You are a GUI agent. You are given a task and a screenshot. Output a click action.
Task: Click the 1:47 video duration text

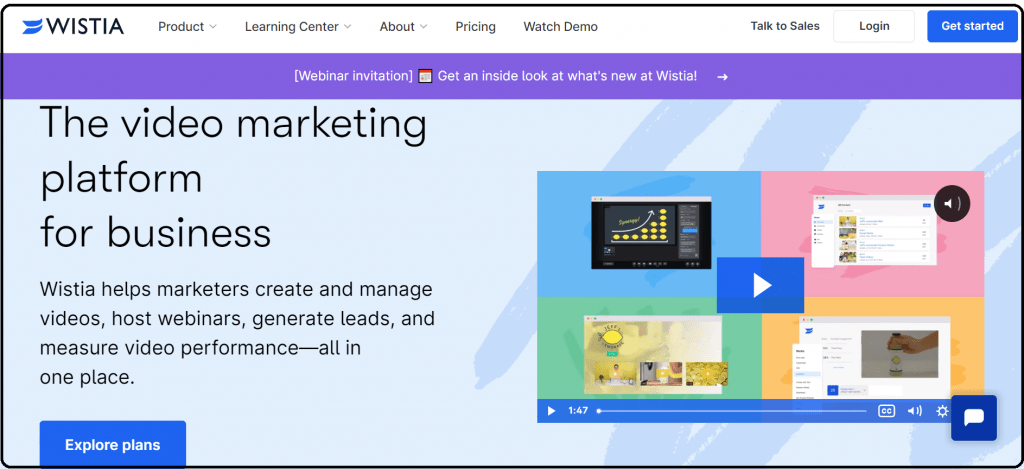(x=578, y=411)
